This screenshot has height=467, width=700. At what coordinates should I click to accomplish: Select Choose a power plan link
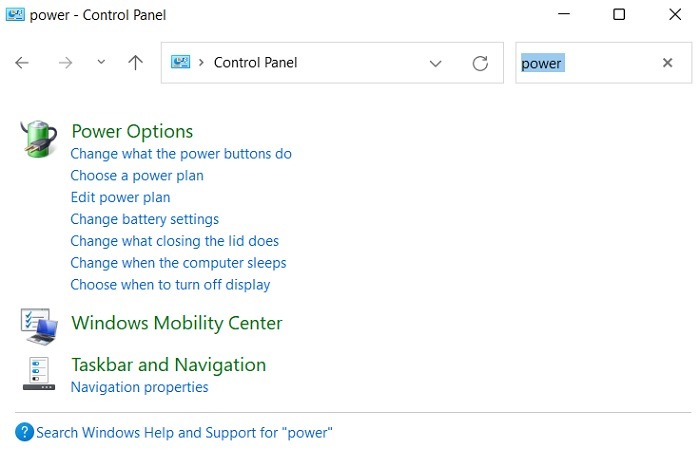click(x=137, y=176)
